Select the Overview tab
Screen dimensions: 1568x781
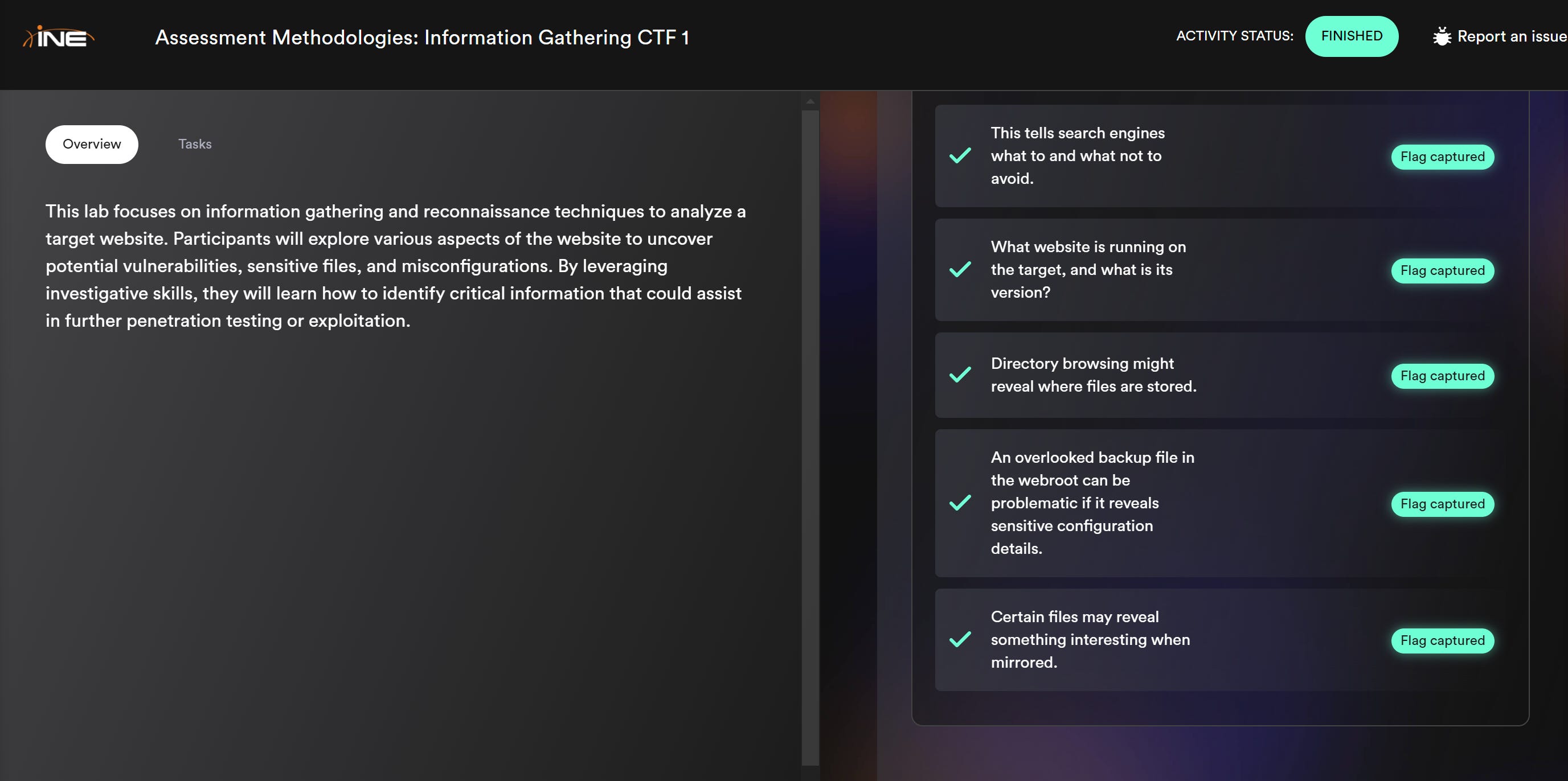click(92, 144)
